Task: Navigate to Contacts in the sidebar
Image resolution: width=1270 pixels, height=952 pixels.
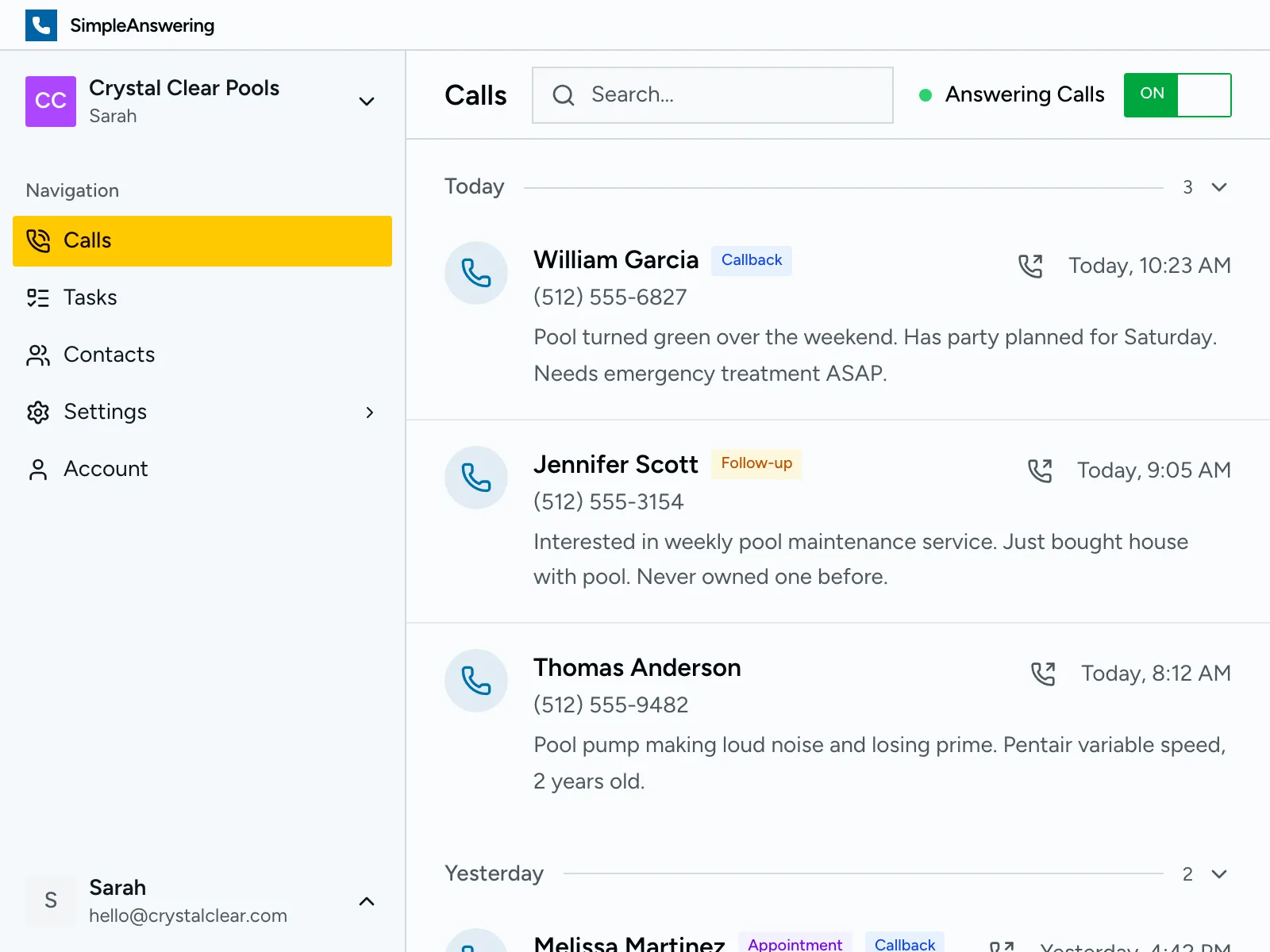Action: (x=109, y=355)
